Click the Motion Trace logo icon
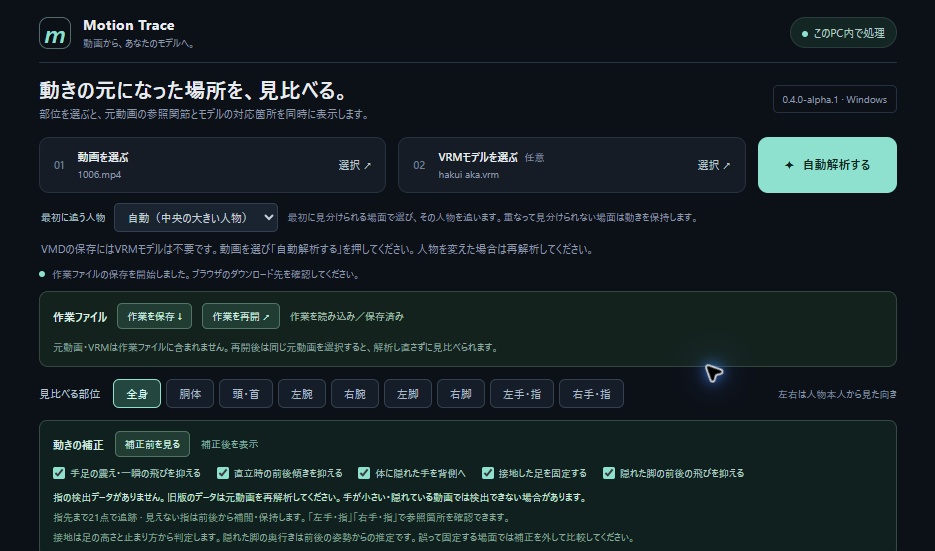 tap(55, 33)
